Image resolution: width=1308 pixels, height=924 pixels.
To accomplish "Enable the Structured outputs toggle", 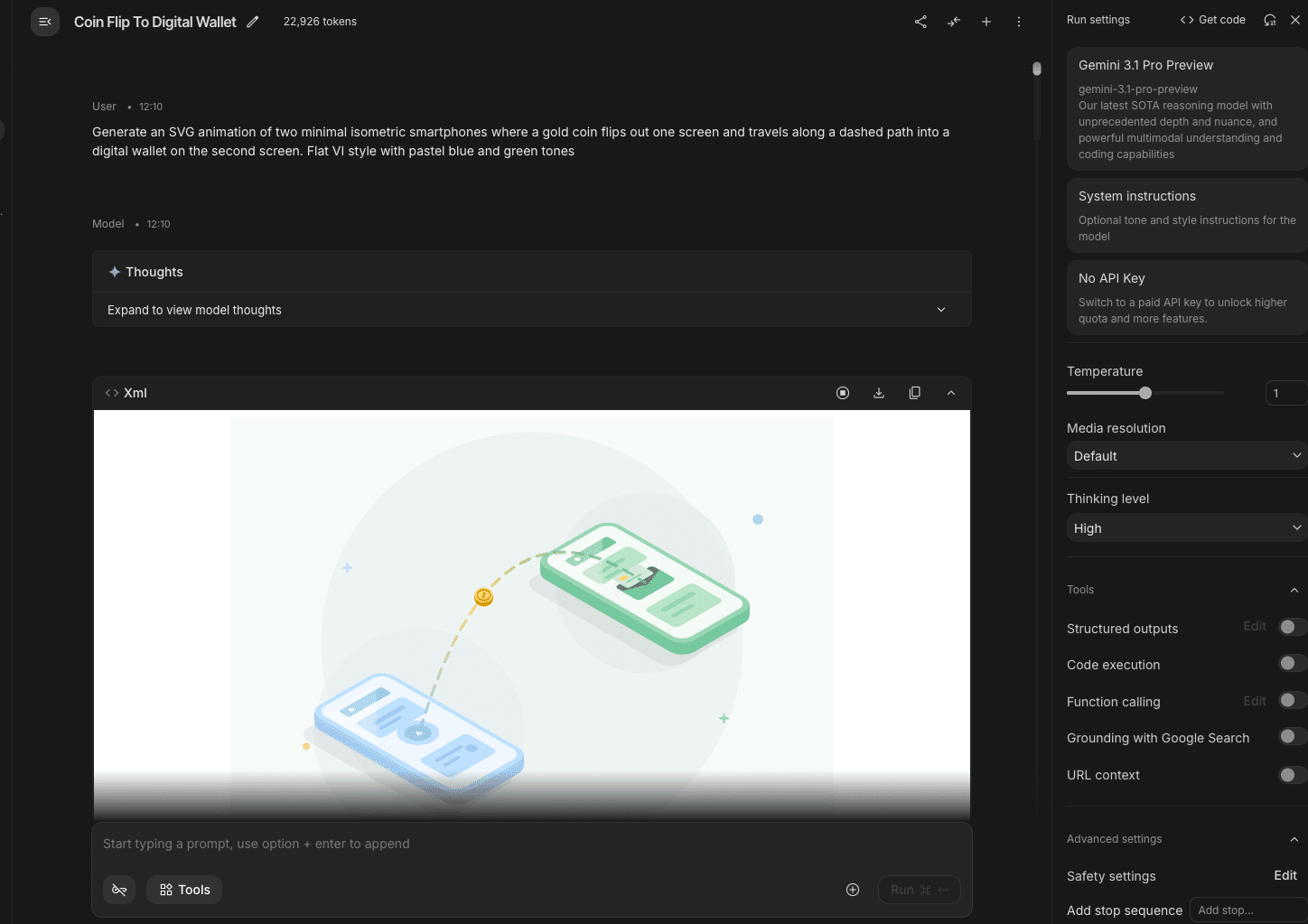I will [1291, 627].
